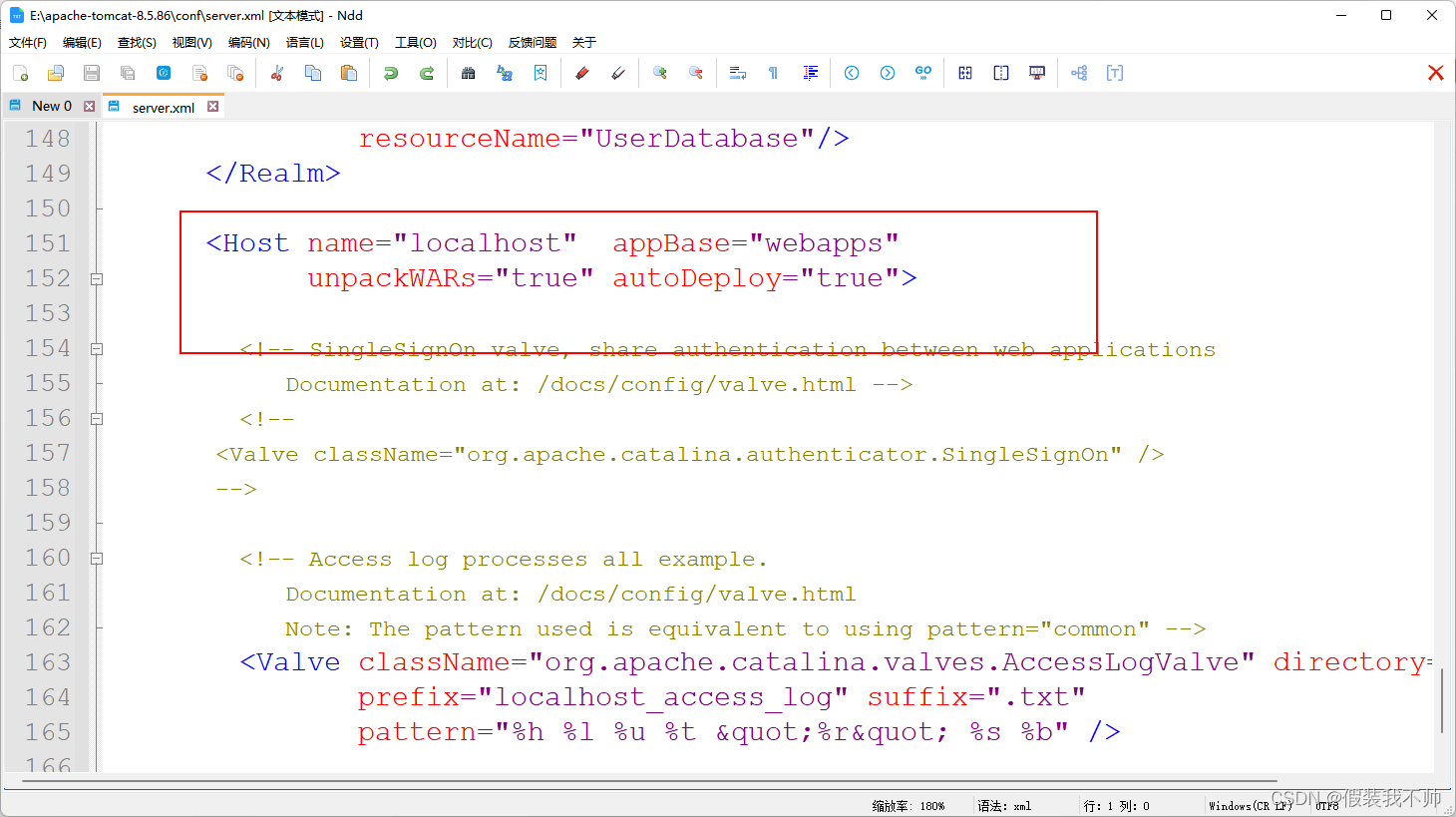Place the cursor on the </Realm> line

273,174
